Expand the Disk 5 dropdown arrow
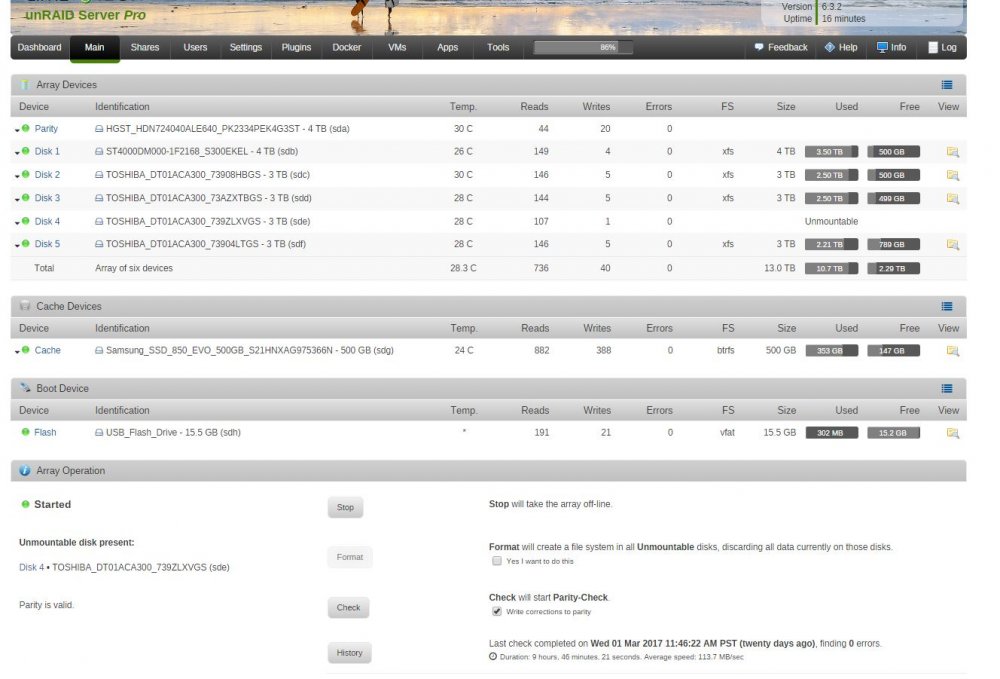 coord(17,245)
